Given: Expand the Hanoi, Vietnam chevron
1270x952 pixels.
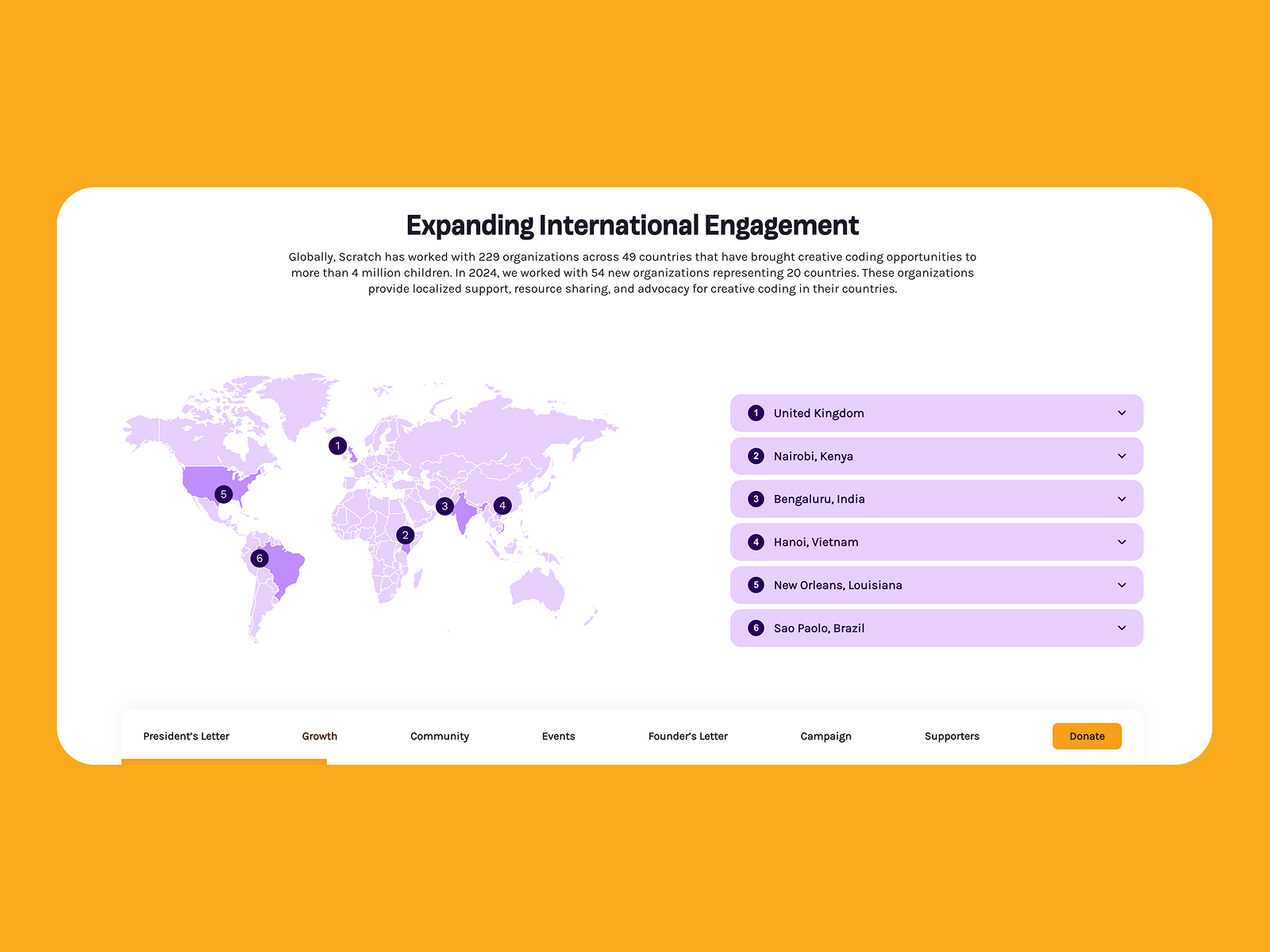Looking at the screenshot, I should click(1122, 542).
